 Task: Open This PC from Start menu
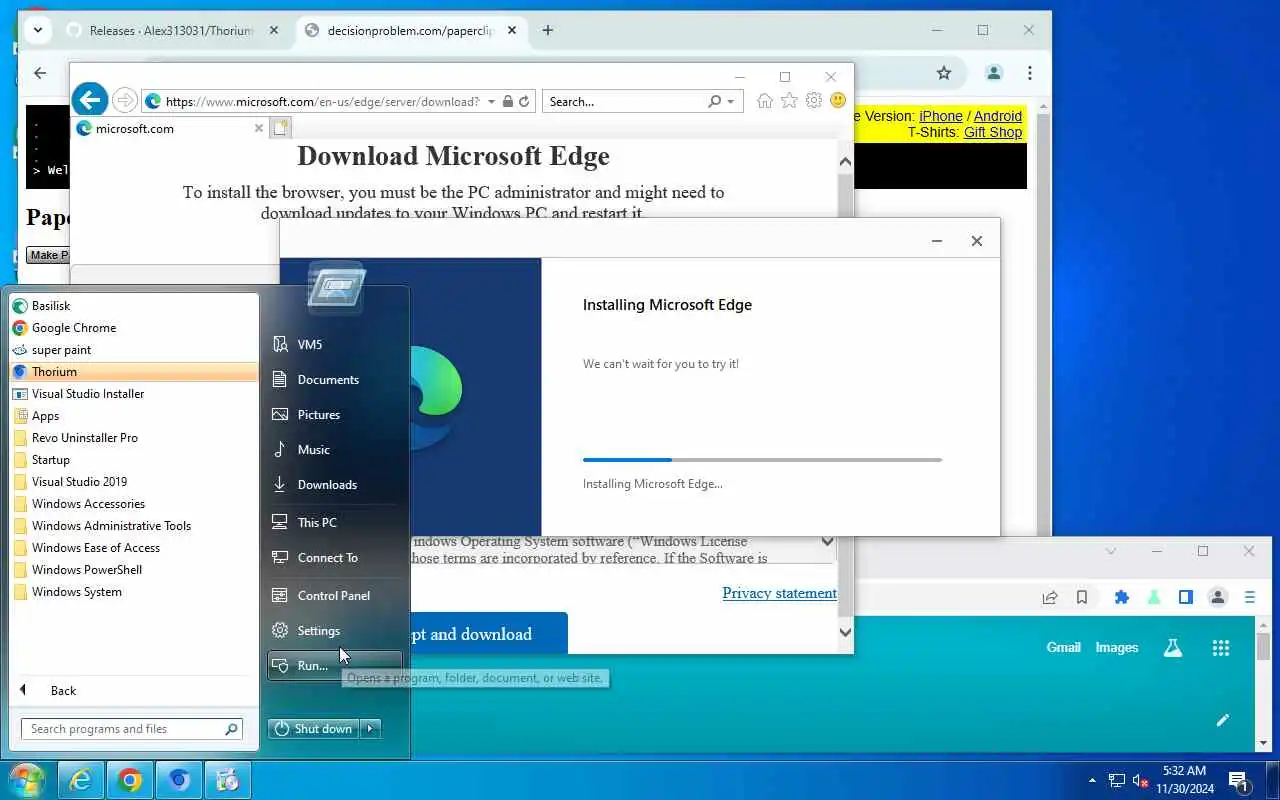pos(334,522)
